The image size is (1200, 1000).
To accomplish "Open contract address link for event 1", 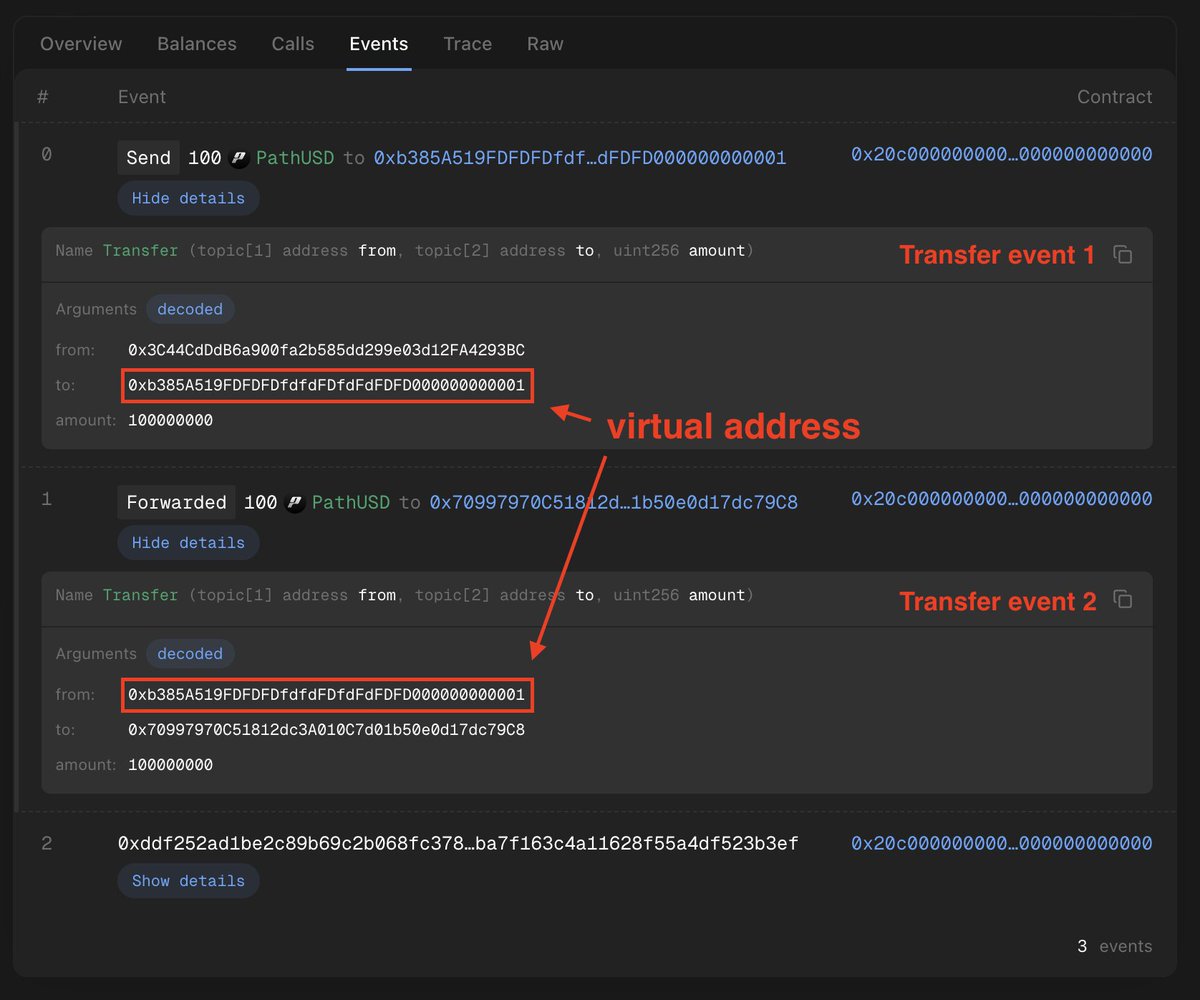I will click(x=1002, y=499).
